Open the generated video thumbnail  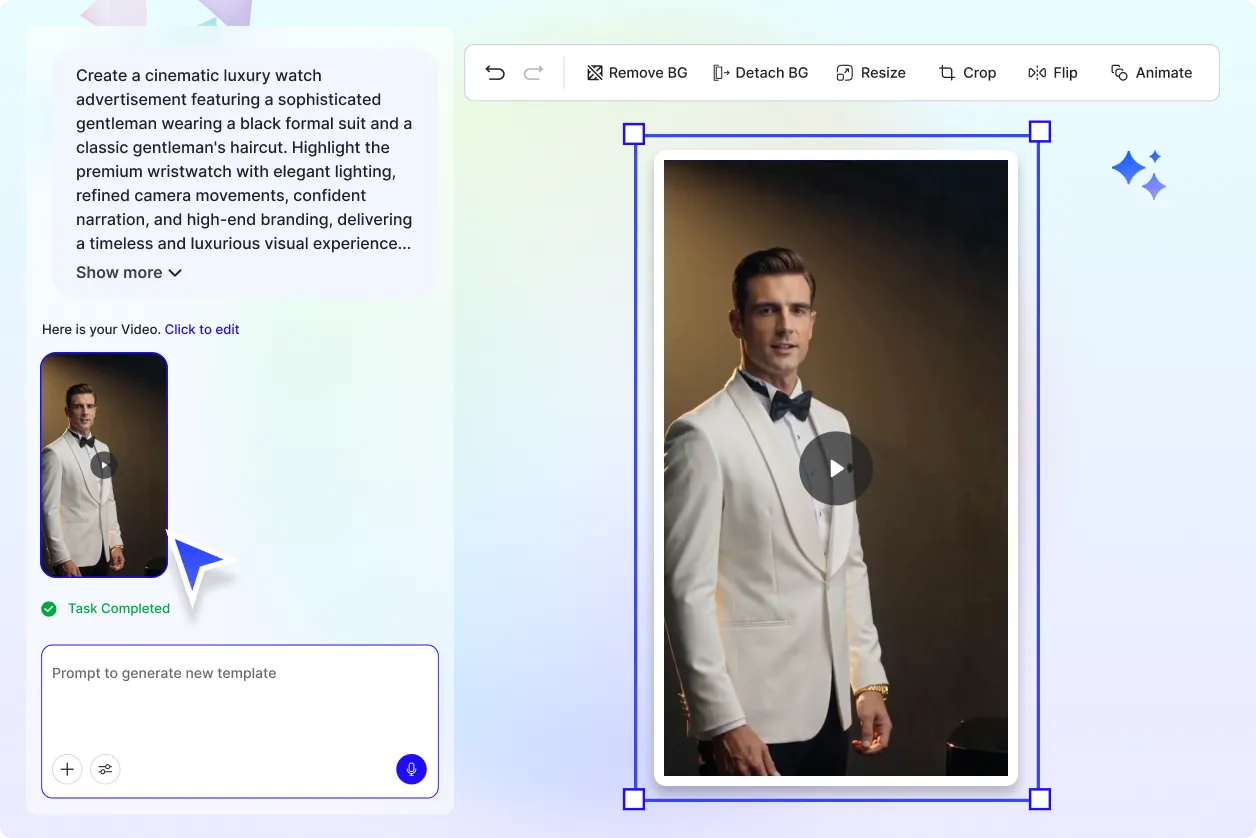[104, 465]
